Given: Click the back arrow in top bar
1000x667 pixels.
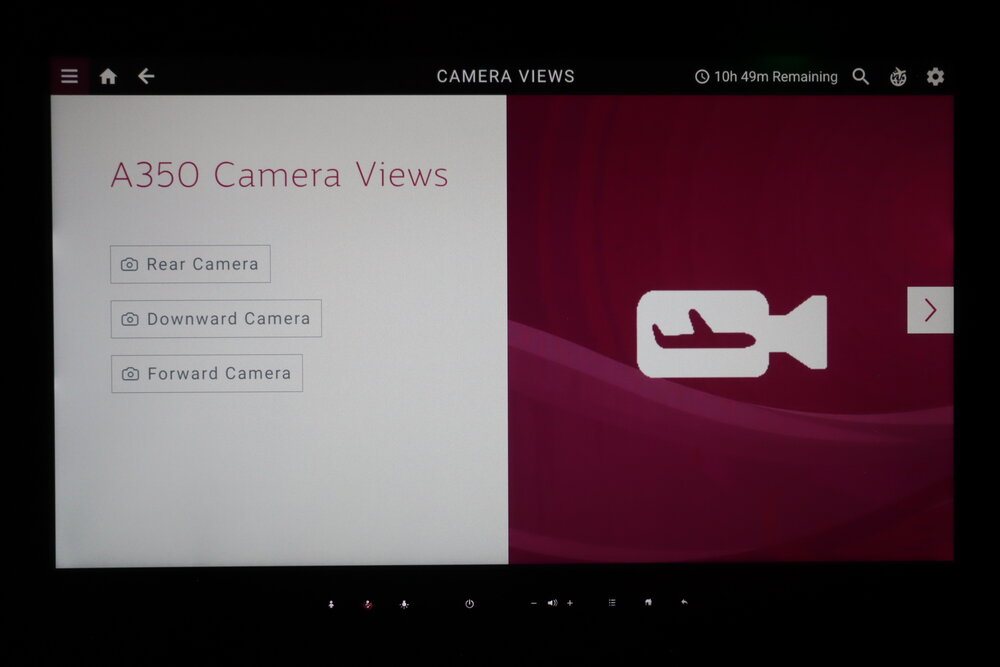Looking at the screenshot, I should (x=146, y=75).
